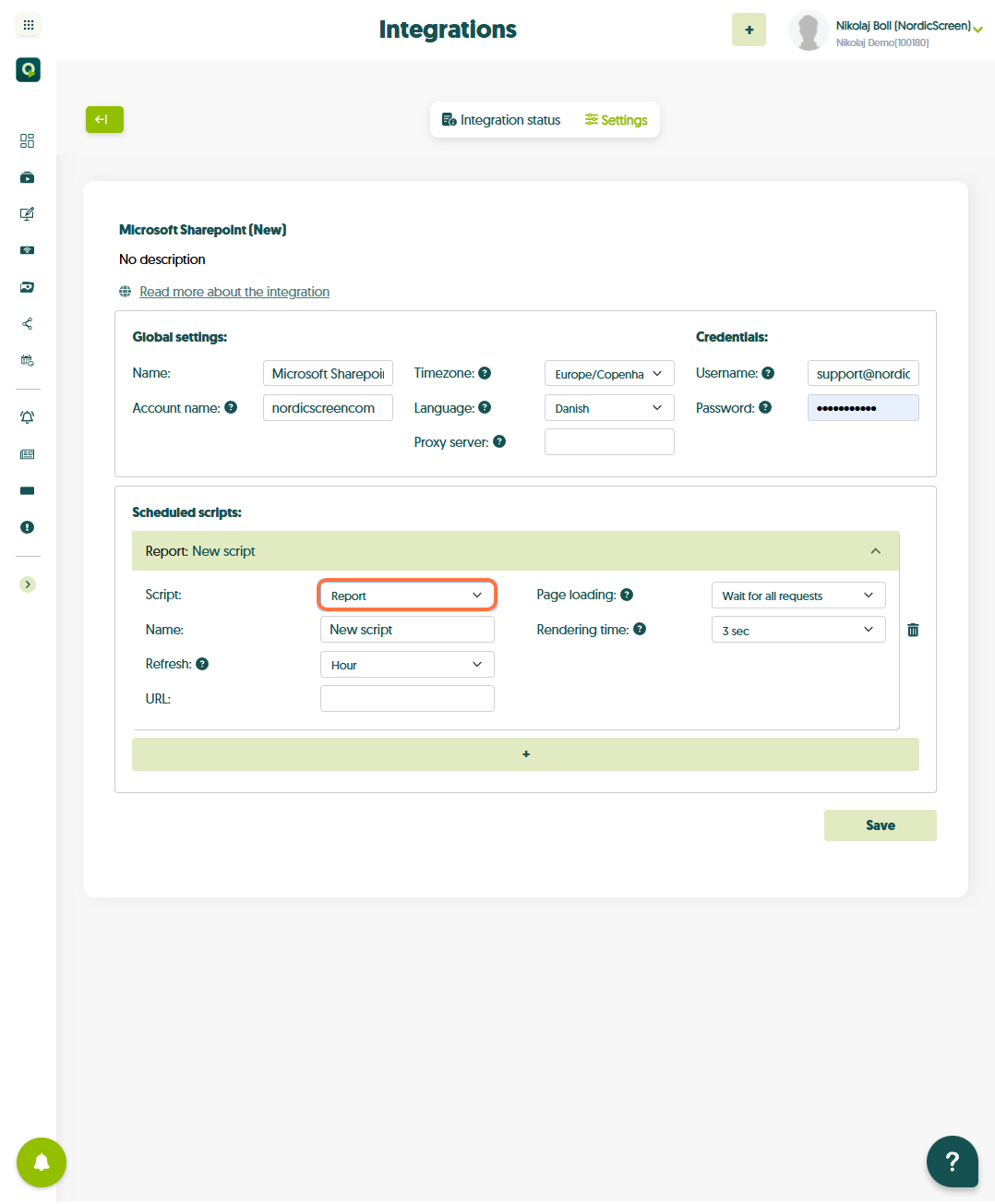Click the Save button
The width and height of the screenshot is (995, 1204).
point(881,825)
